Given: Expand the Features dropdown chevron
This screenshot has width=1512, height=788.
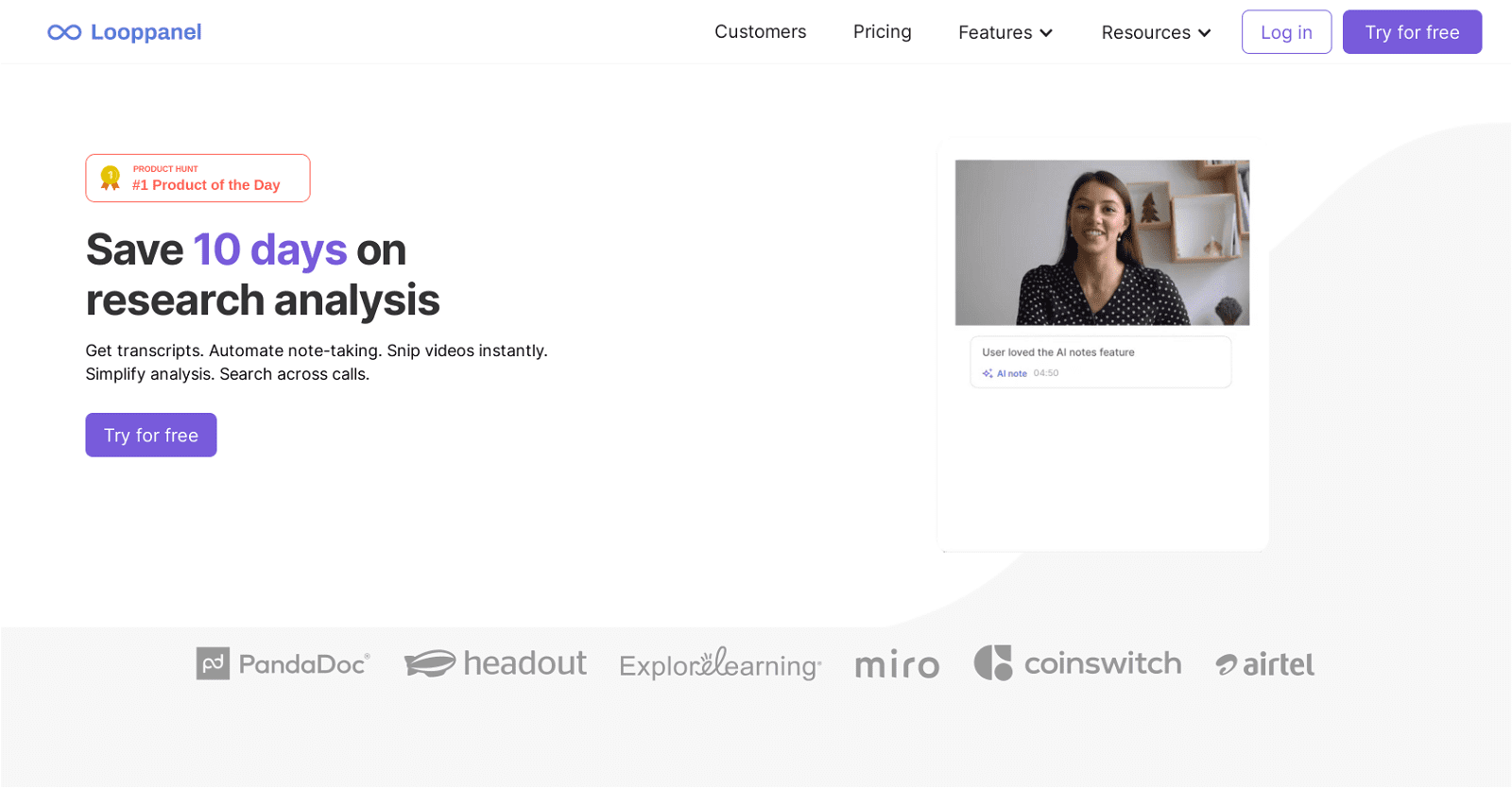Looking at the screenshot, I should coord(1046,33).
